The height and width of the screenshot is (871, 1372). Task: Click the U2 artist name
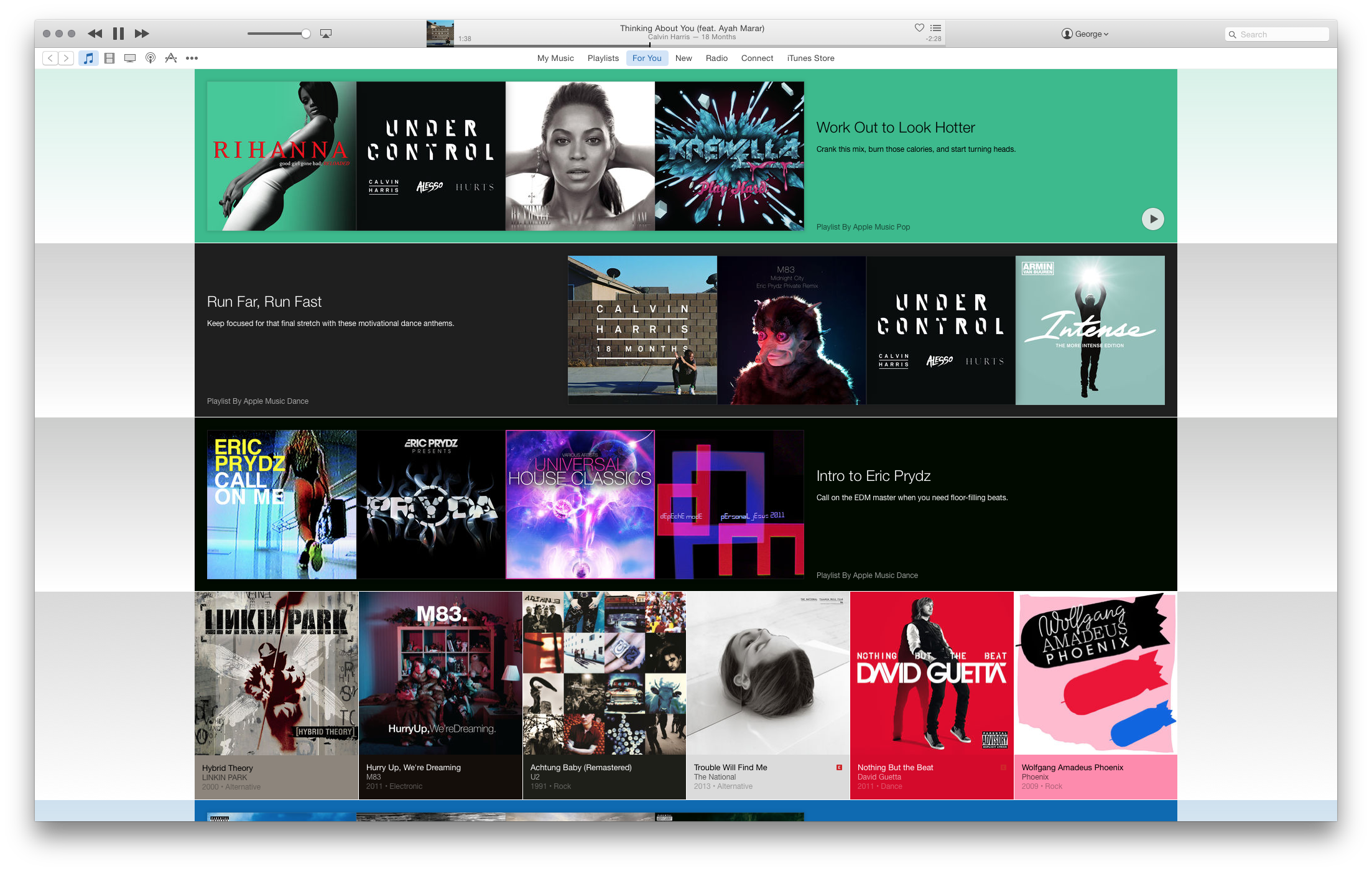coord(535,777)
